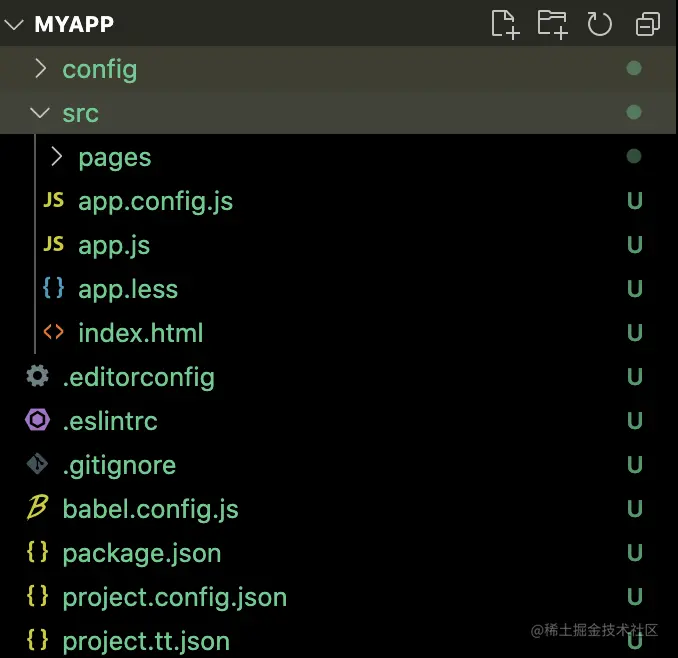Refresh the file explorer

click(599, 24)
